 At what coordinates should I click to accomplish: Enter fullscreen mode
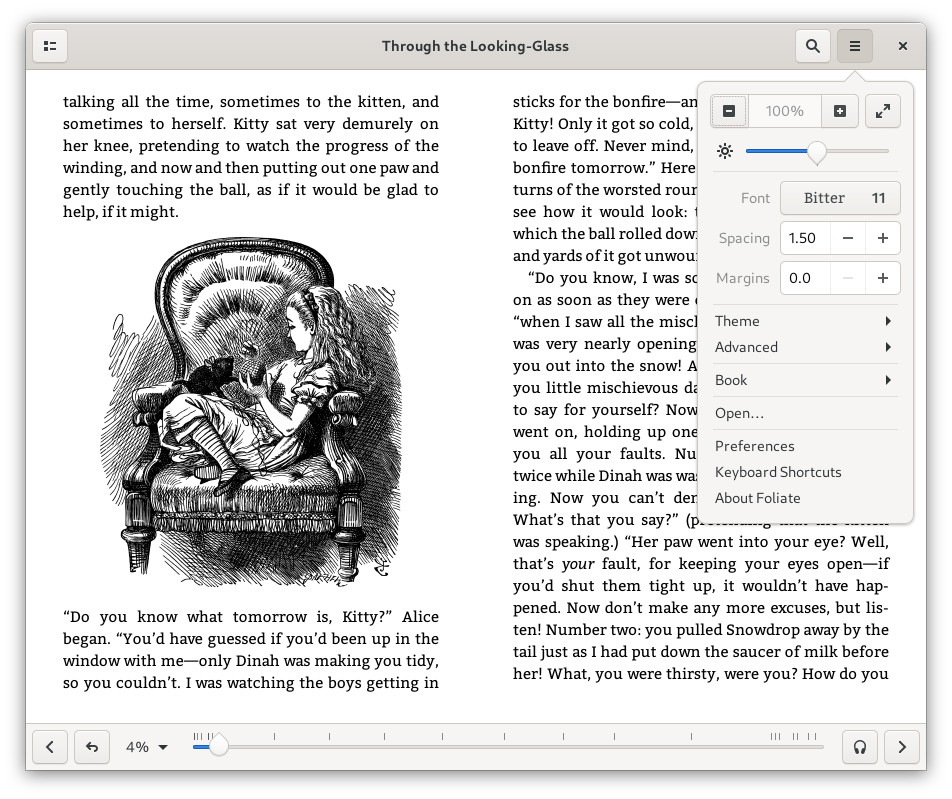(882, 111)
